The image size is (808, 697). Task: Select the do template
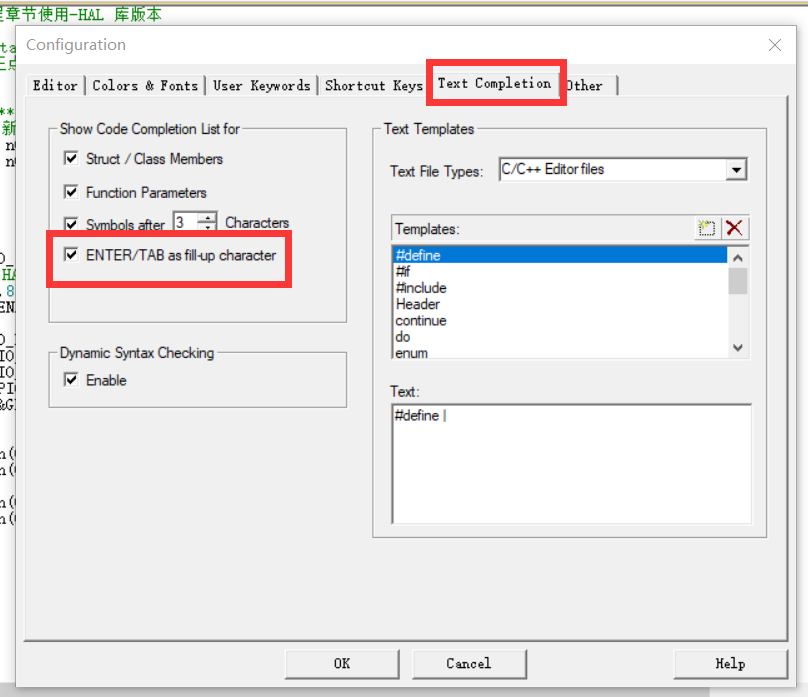pyautogui.click(x=560, y=337)
